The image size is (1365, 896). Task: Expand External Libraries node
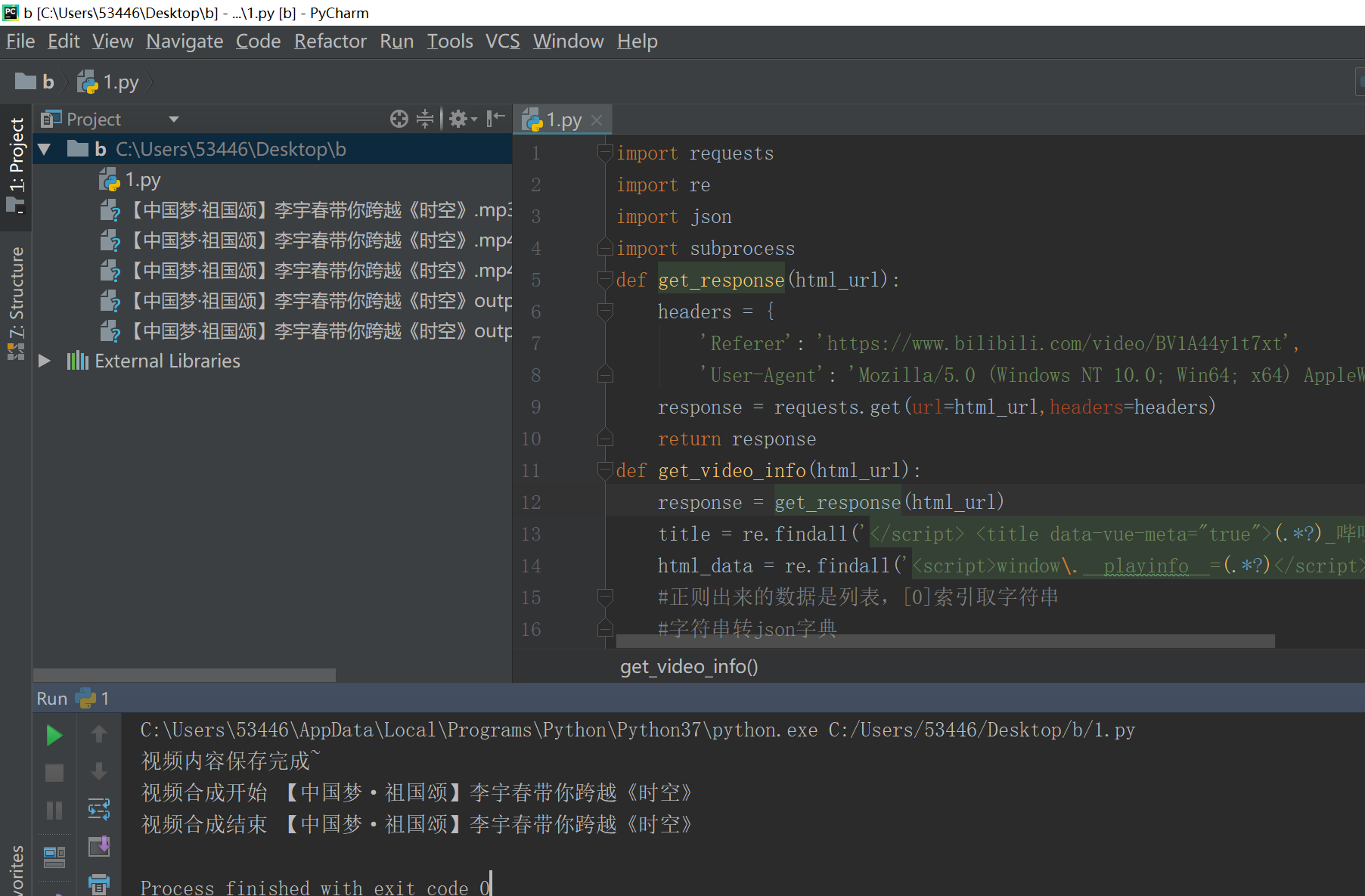[x=45, y=361]
